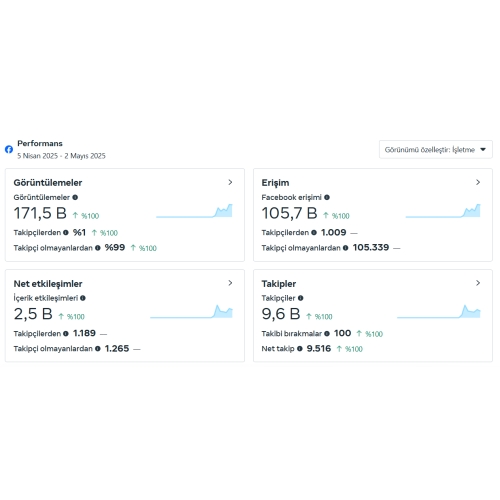The image size is (500, 500).
Task: Click the Görüntülemeler card title
Action: (48, 183)
